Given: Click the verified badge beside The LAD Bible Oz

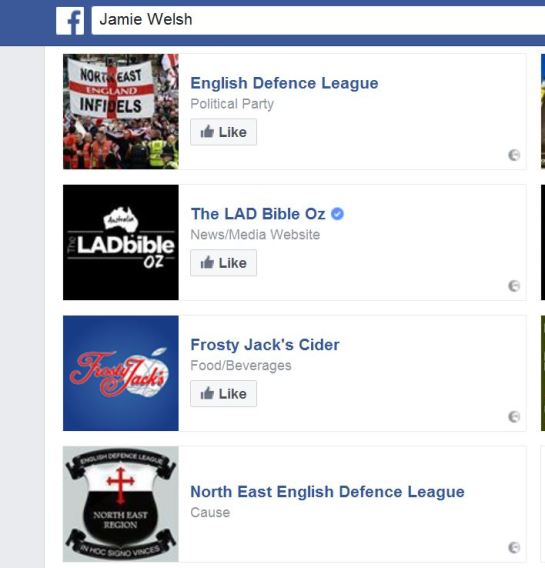Looking at the screenshot, I should [337, 214].
